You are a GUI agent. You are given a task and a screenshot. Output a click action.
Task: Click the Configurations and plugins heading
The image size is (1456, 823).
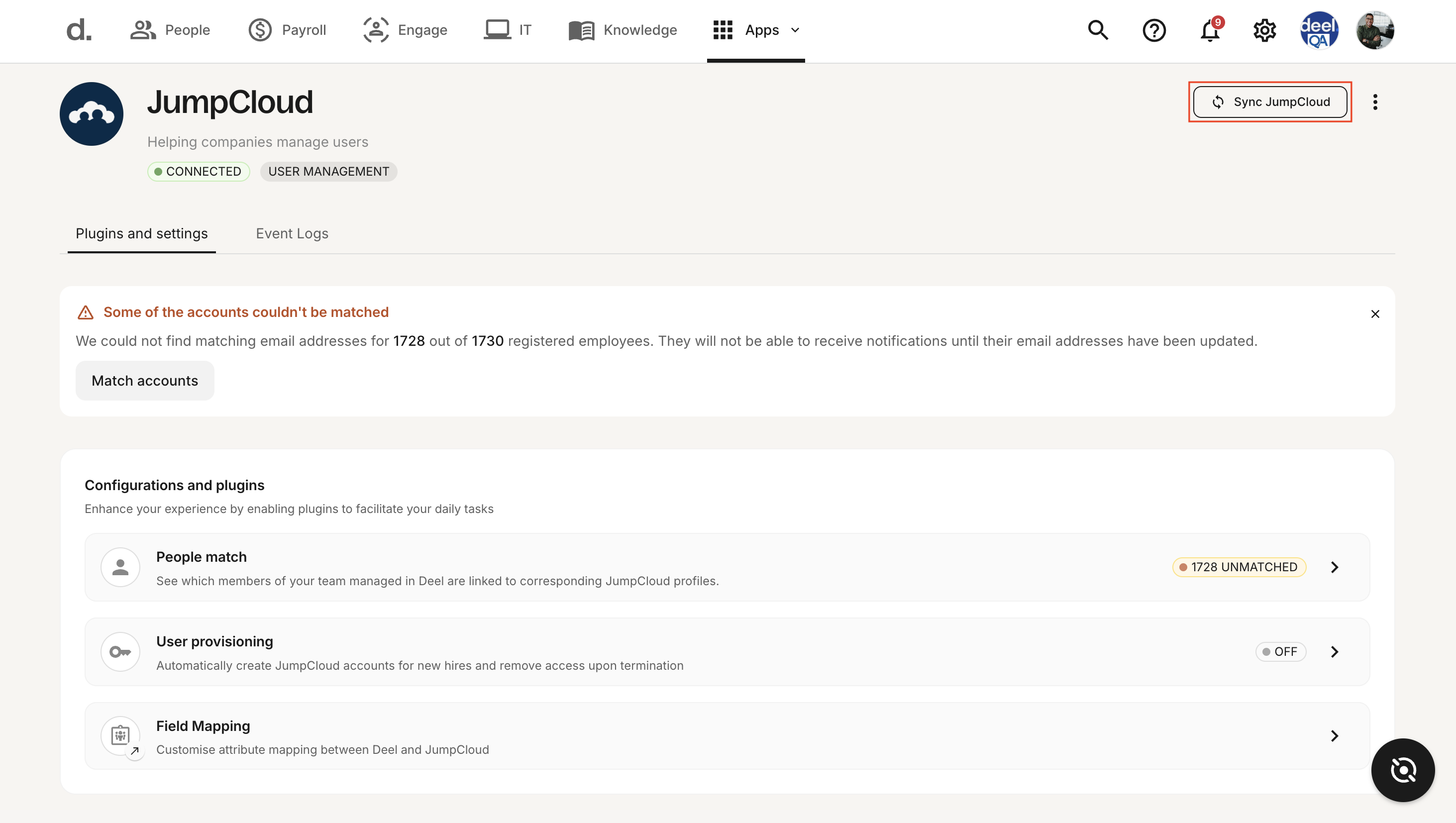174,485
